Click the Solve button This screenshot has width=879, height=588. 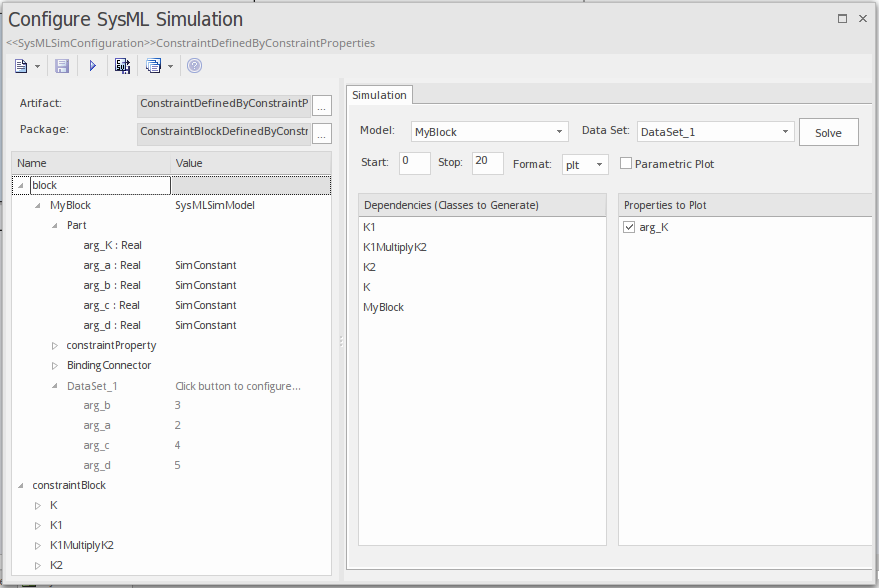(828, 131)
